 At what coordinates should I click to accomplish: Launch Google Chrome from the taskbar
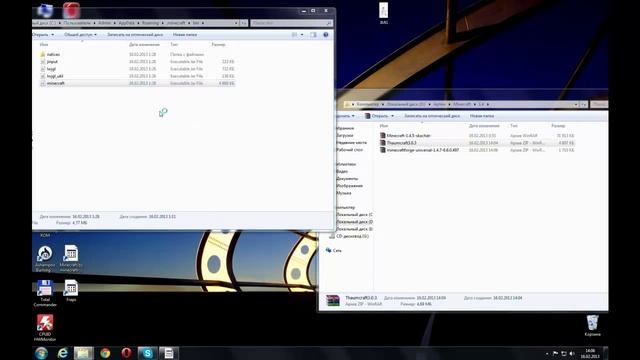tap(105, 353)
